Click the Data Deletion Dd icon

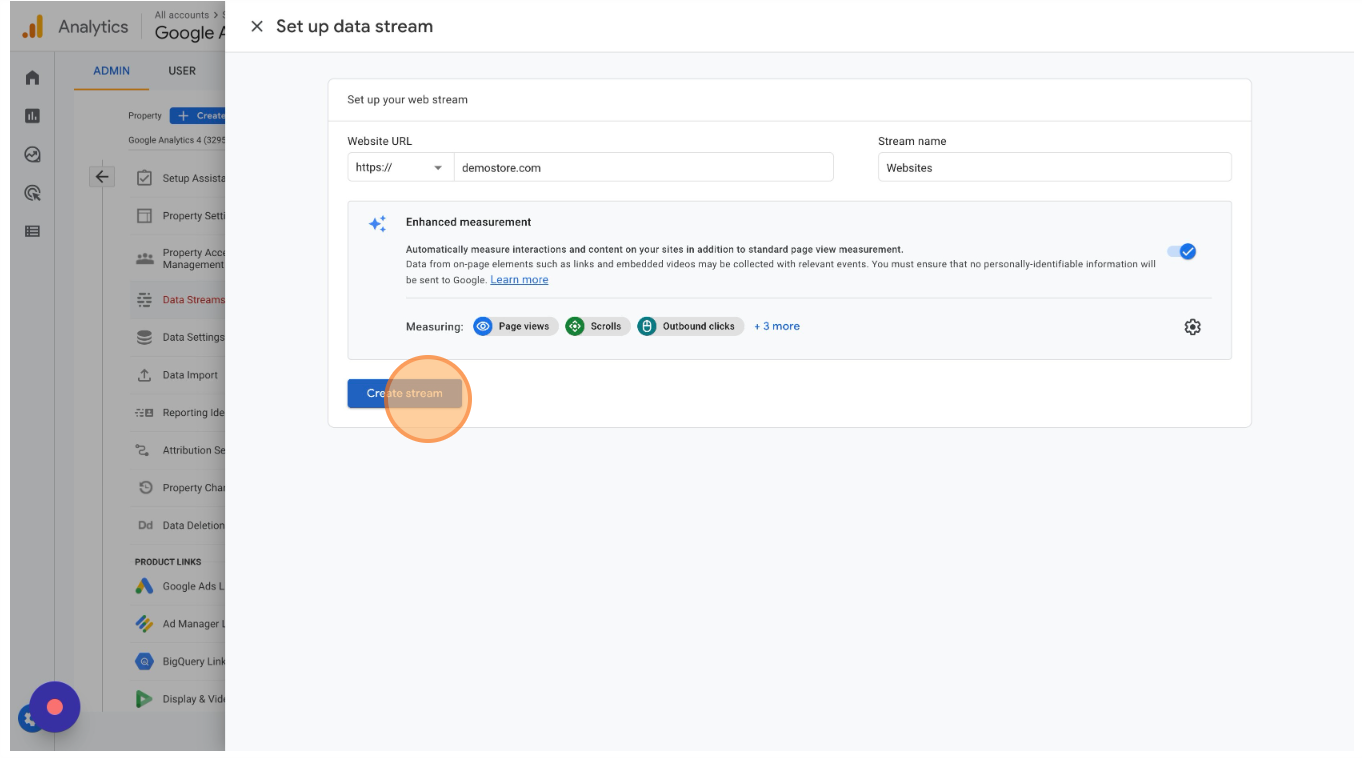pos(145,526)
